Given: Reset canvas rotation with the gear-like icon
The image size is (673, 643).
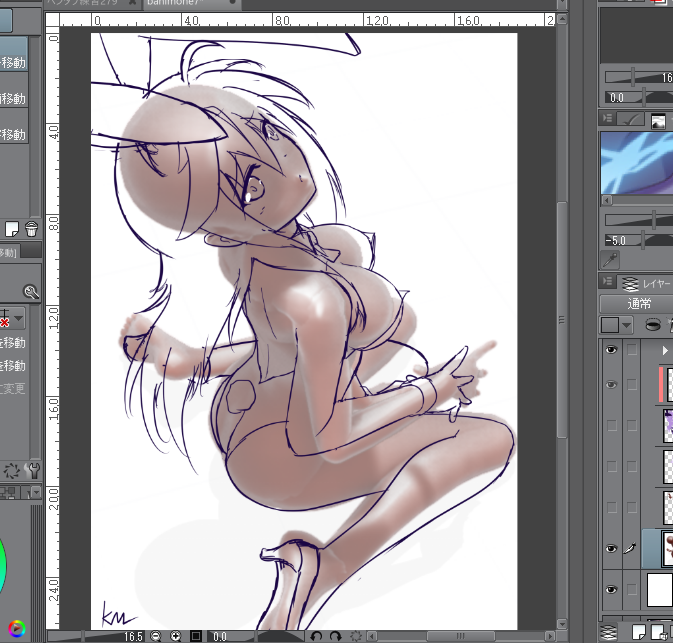Looking at the screenshot, I should 356,636.
